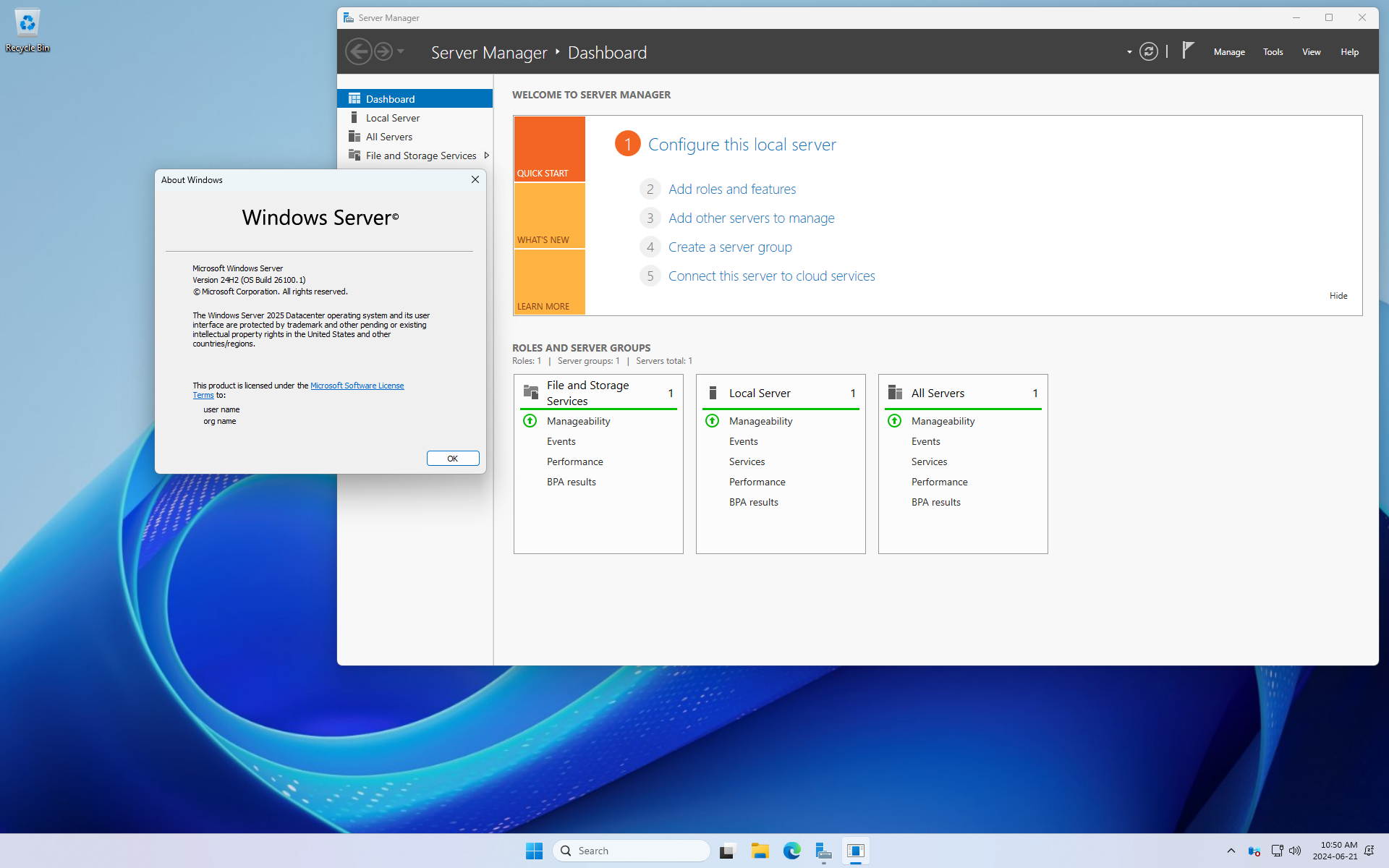Click Add roles and features link
Image resolution: width=1389 pixels, height=868 pixels.
click(x=732, y=189)
